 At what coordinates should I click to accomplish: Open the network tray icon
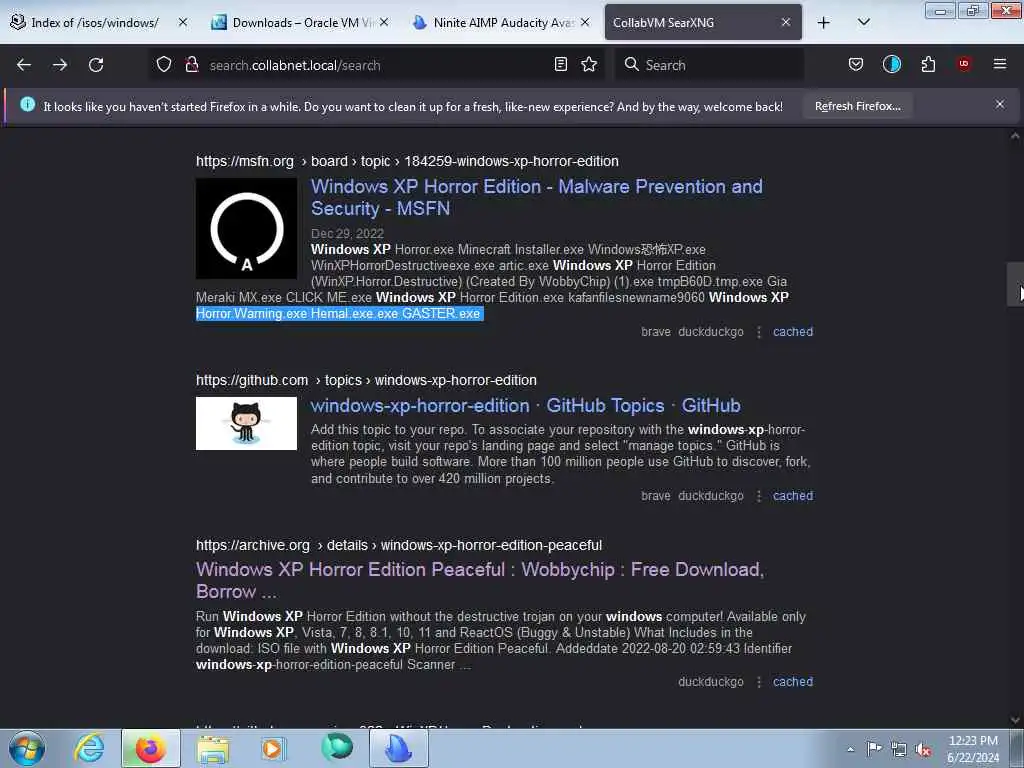(899, 749)
